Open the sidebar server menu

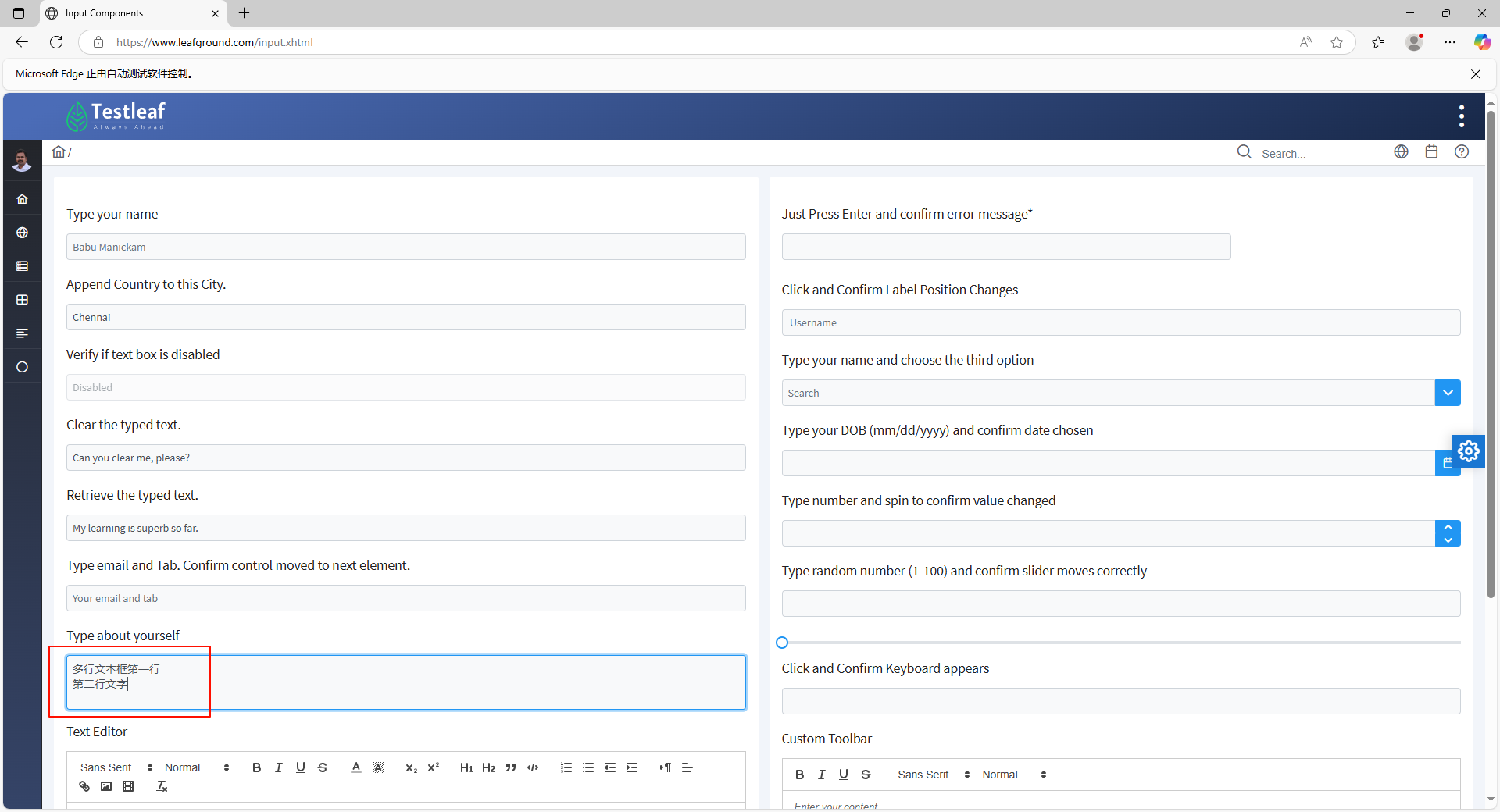[22, 266]
